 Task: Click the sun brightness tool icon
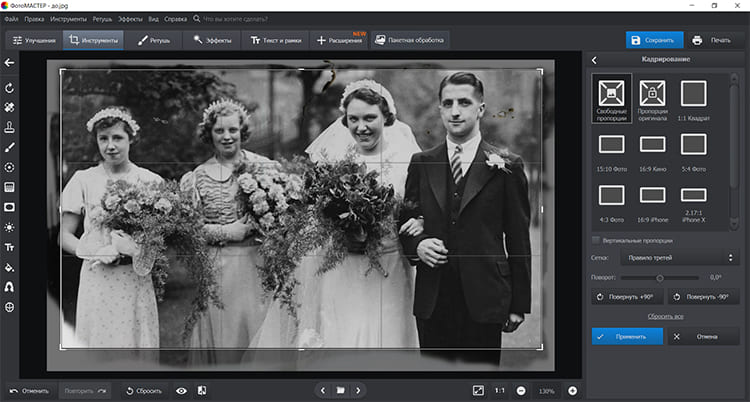(10, 227)
